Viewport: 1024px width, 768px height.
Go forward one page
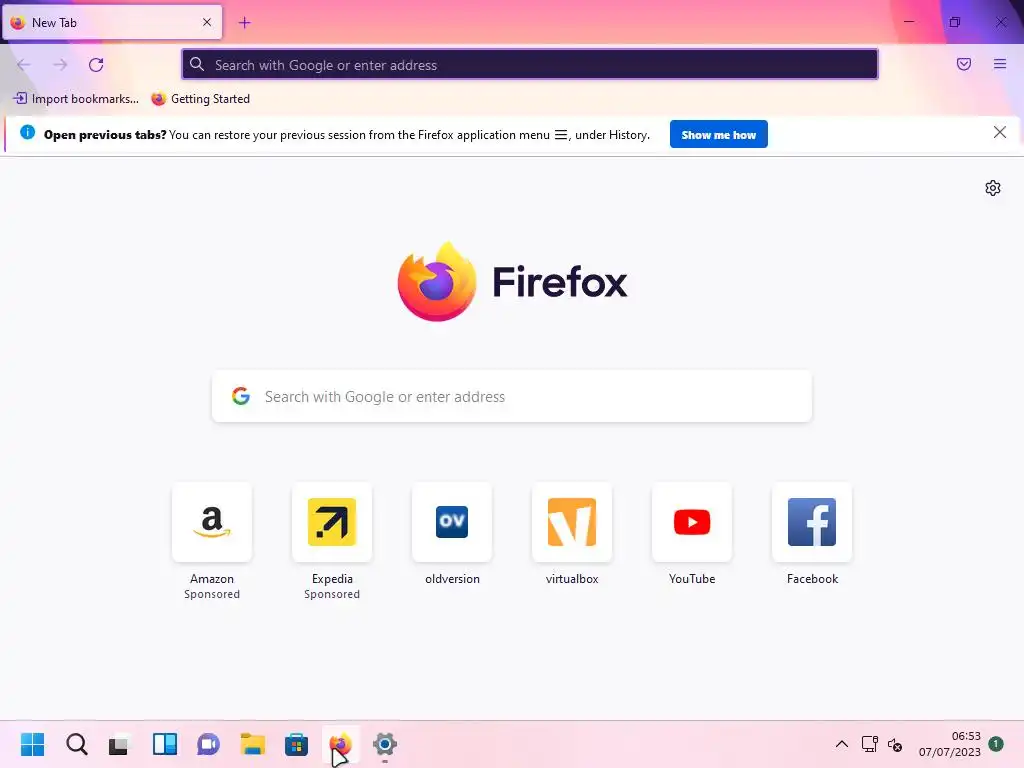(x=60, y=65)
